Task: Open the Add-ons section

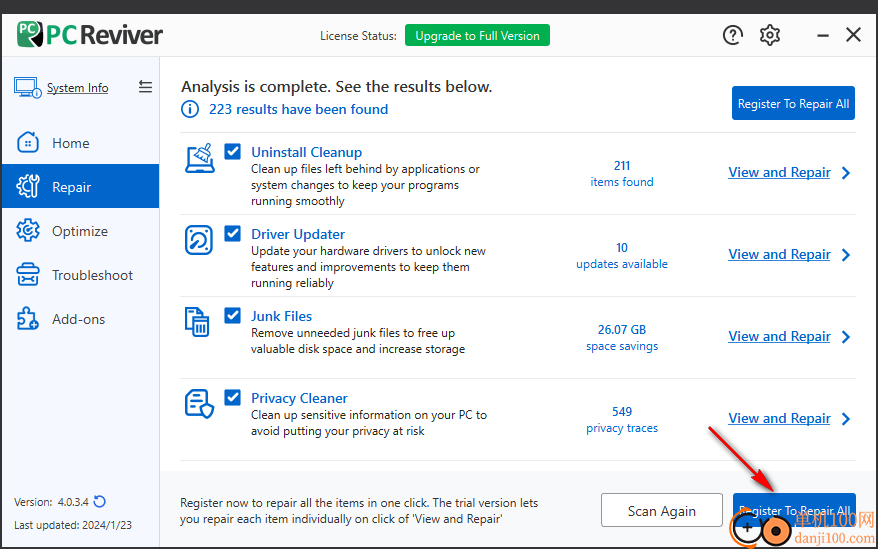Action: 81,319
